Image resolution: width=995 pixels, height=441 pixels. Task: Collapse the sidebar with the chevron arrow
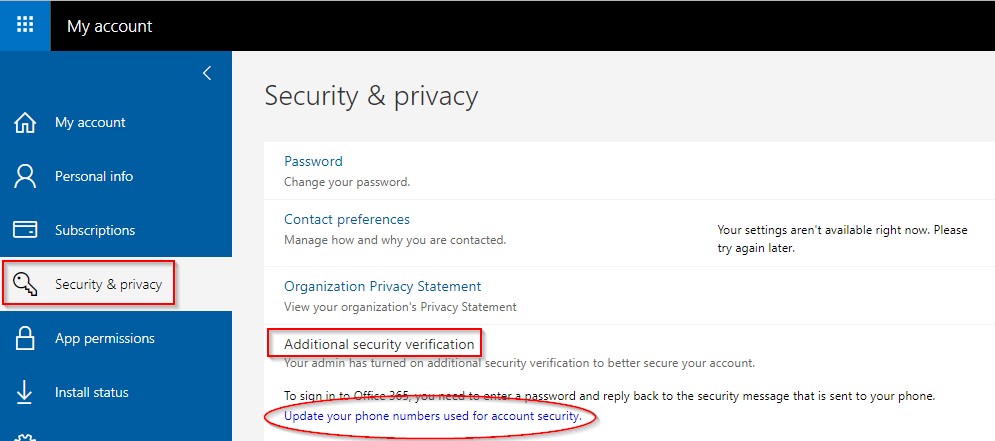tap(207, 74)
